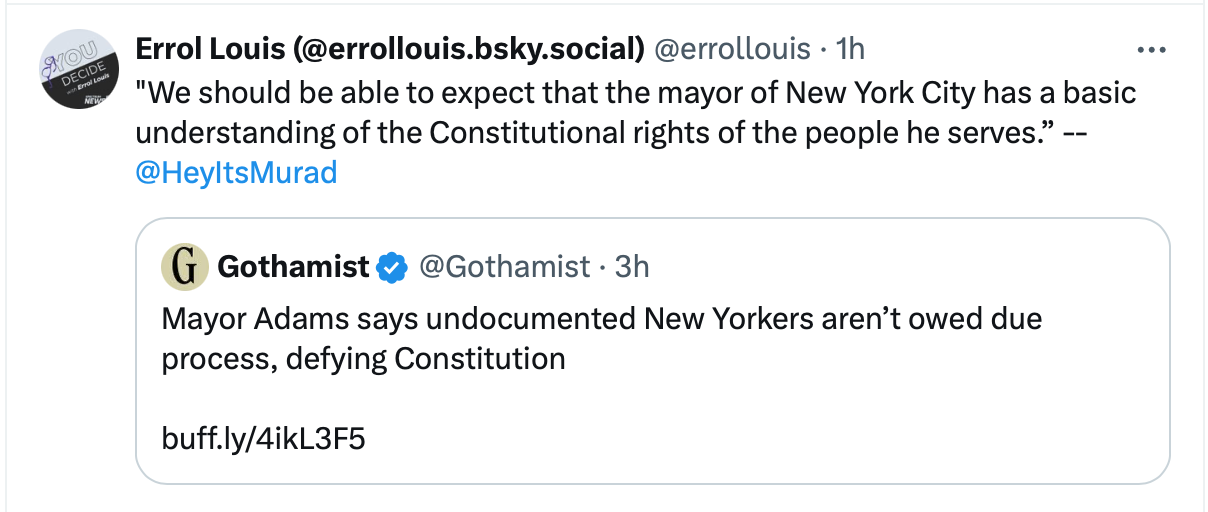Click empty space between 1h and More options
Screen dimensions: 1208x512
(1000, 49)
